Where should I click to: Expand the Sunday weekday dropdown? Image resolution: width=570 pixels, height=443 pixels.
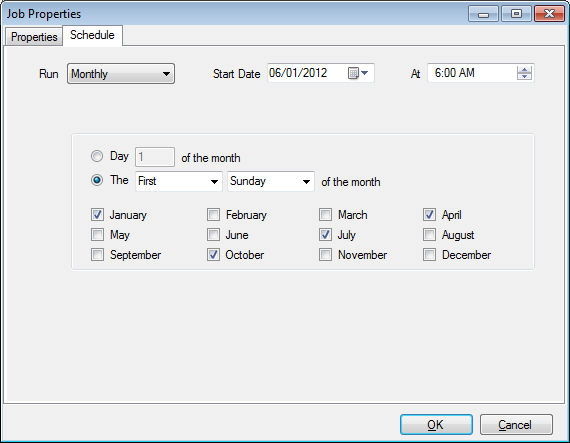click(271, 181)
